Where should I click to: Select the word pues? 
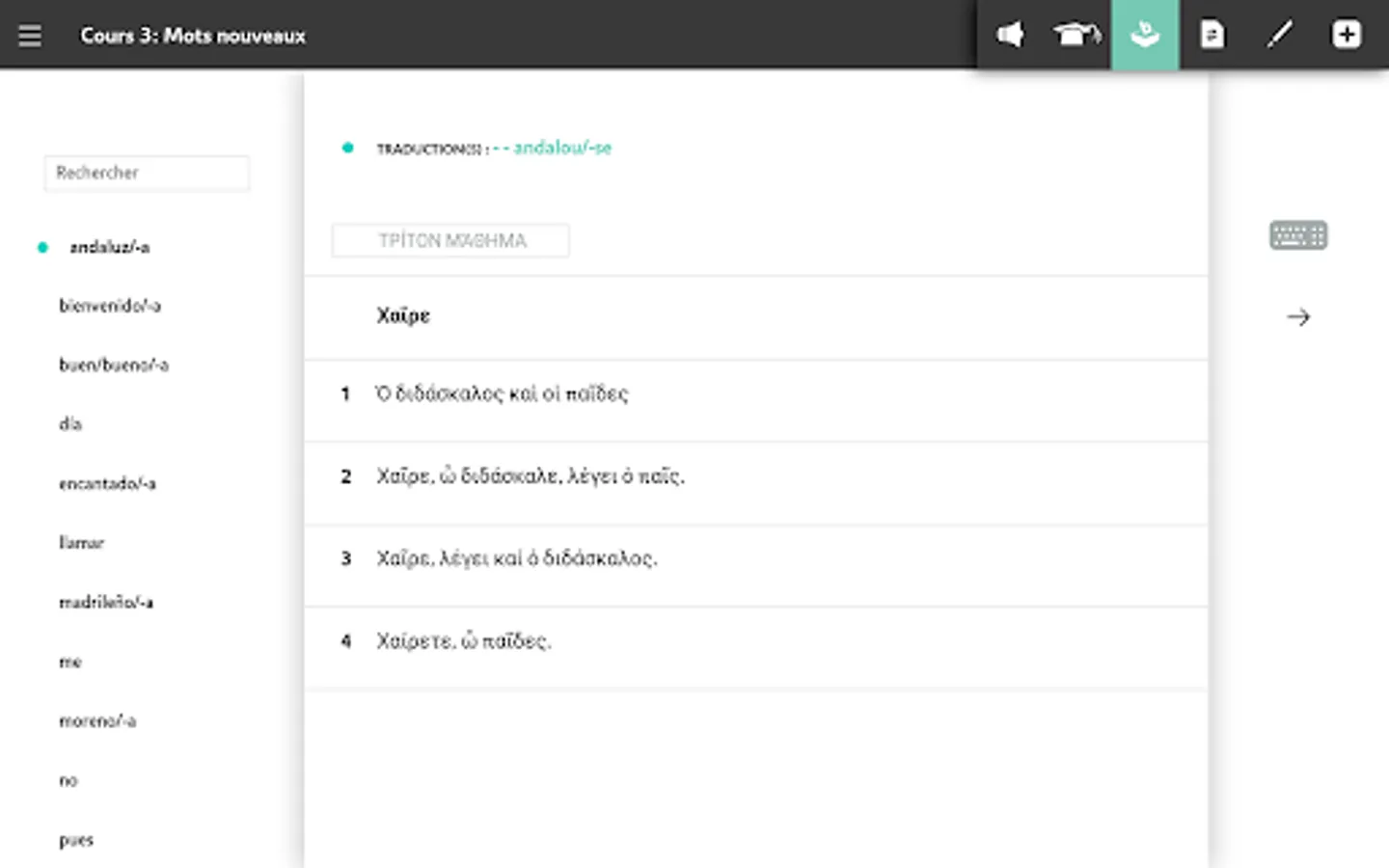[x=76, y=840]
